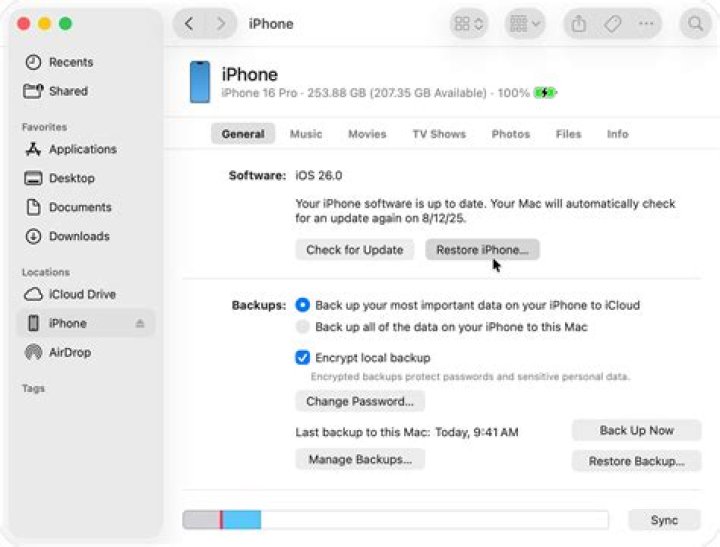Click the Last backup to this Mac text
Image resolution: width=720 pixels, height=547 pixels.
[407, 432]
